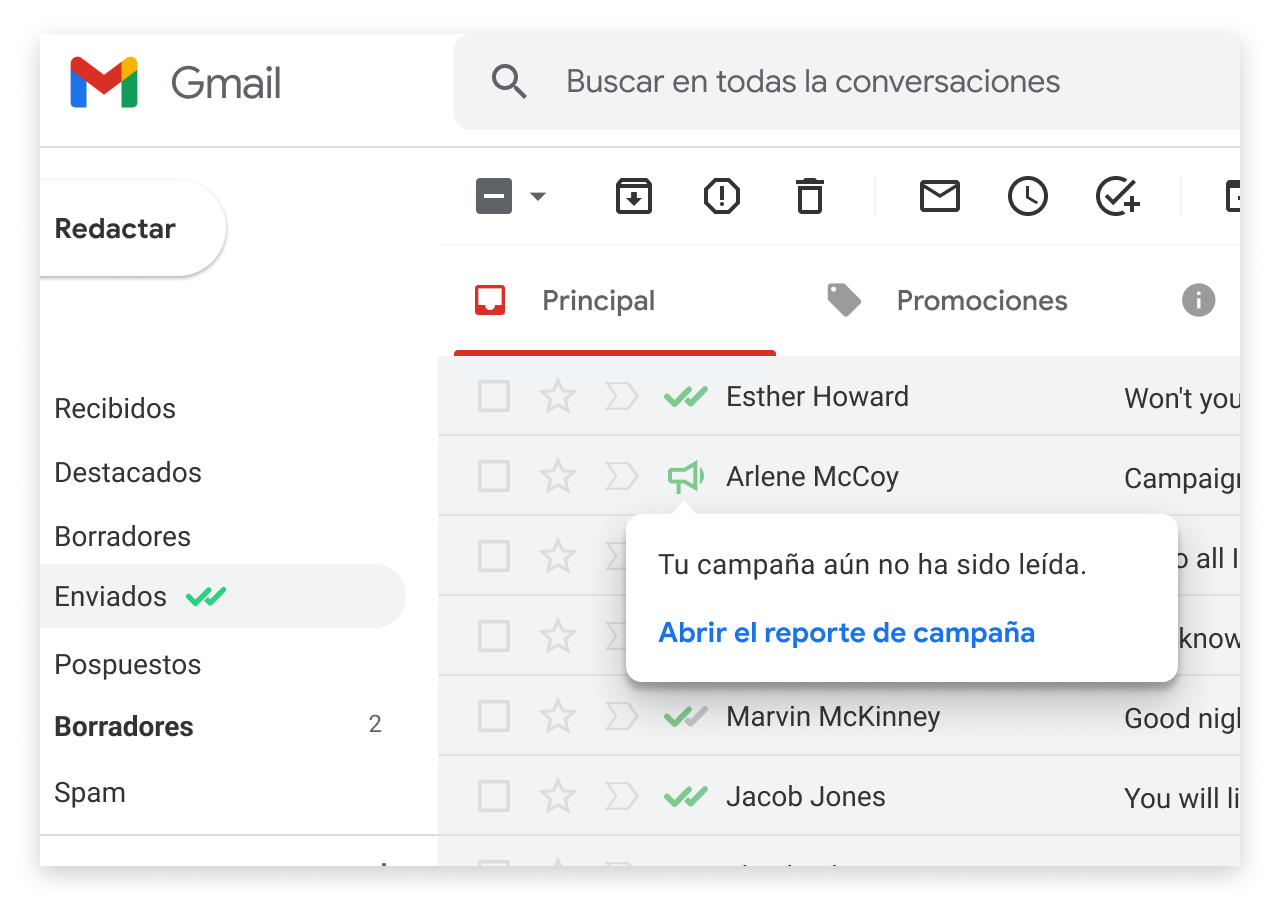Click the Archive icon in toolbar
Viewport: 1280px width, 922px height.
[633, 196]
